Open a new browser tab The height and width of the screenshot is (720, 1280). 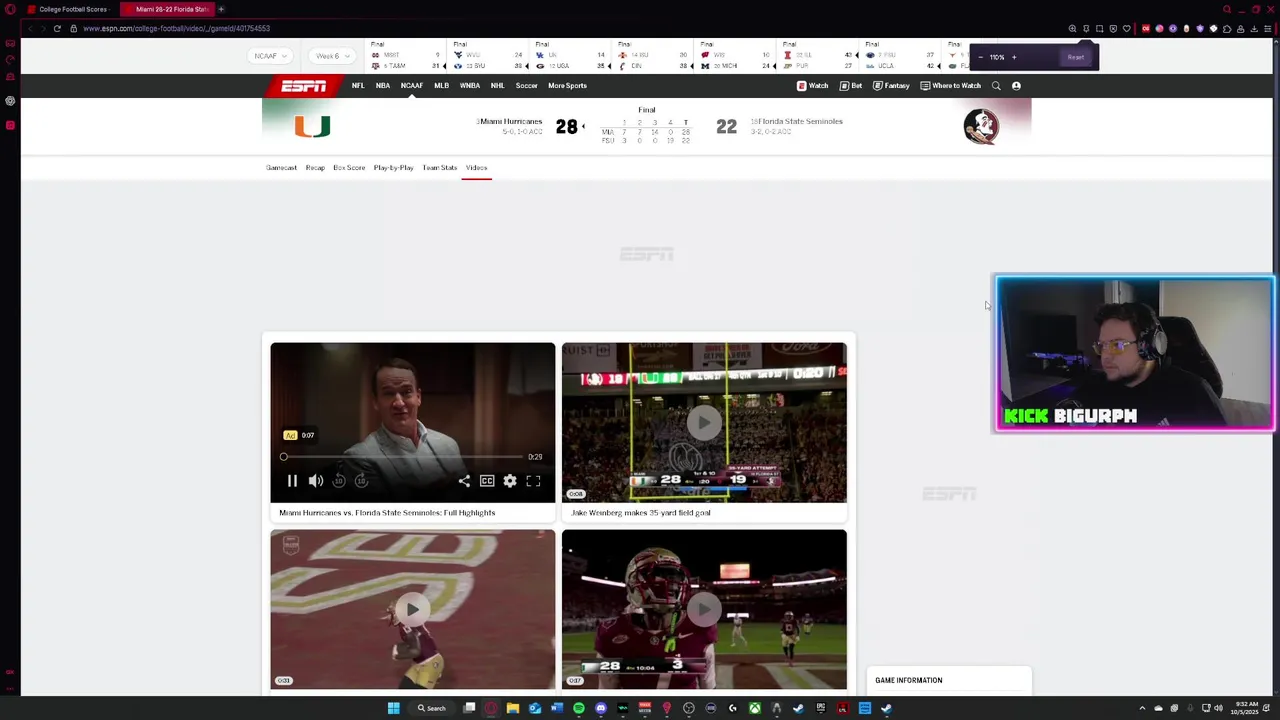click(x=221, y=9)
